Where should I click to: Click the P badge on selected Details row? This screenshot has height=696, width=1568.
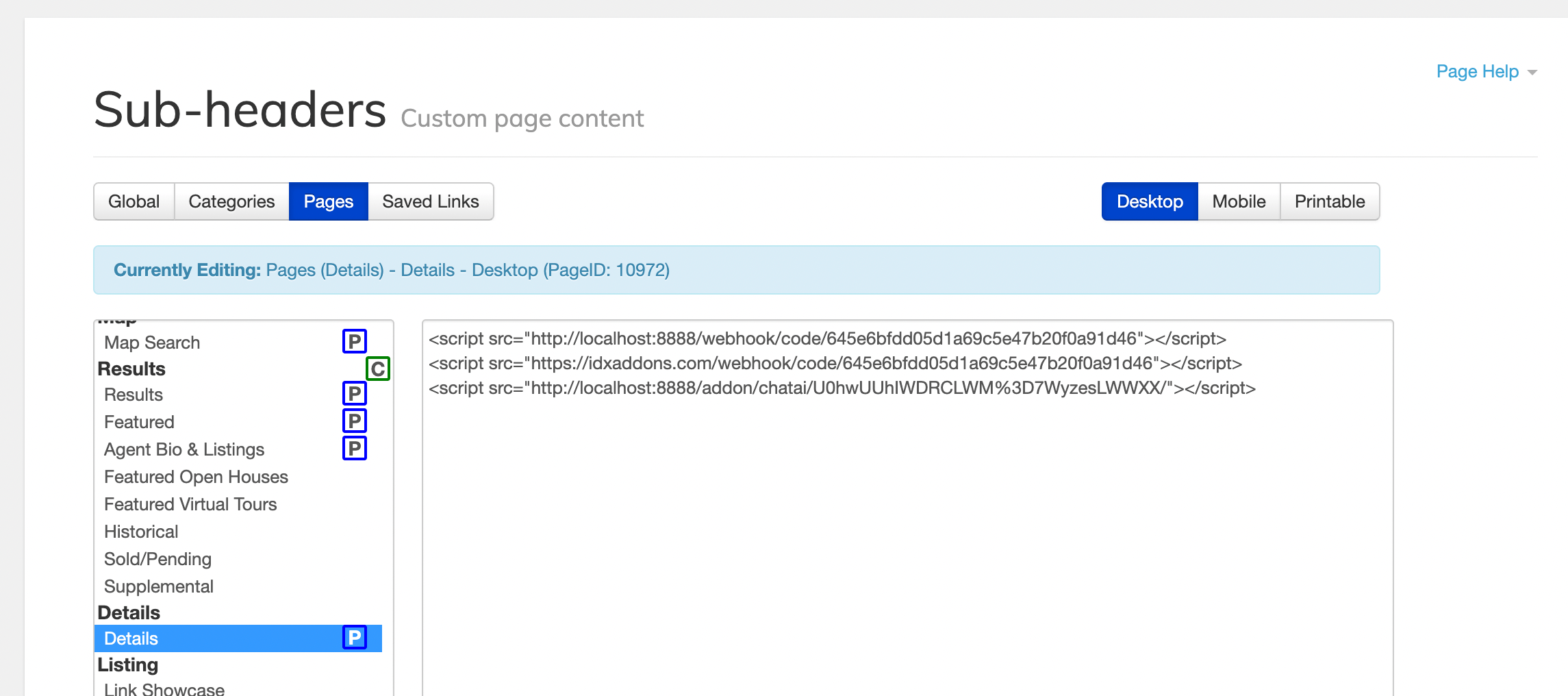click(x=354, y=638)
